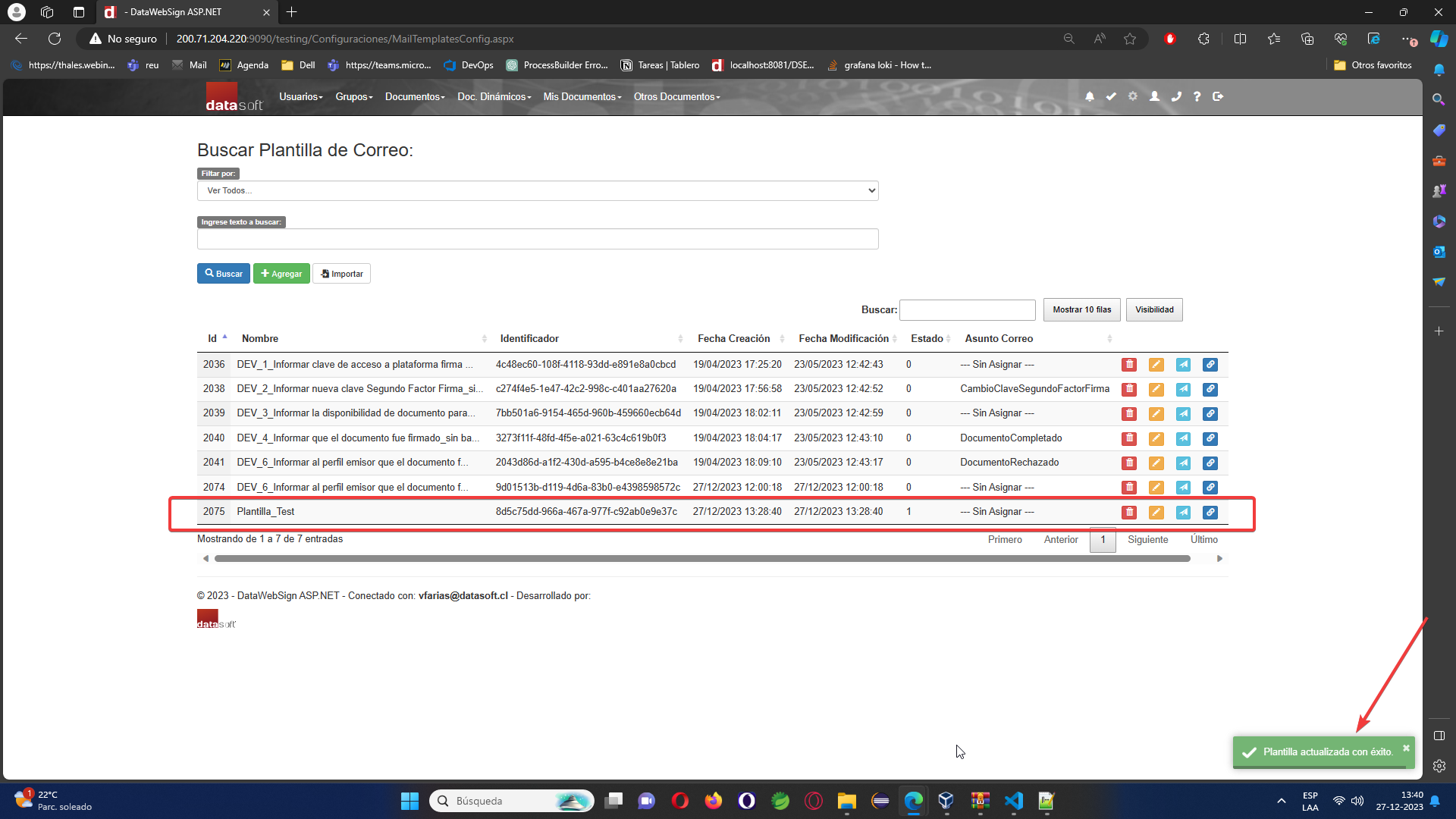Open Visibilidad column selector
The height and width of the screenshot is (819, 1456).
coord(1154,309)
